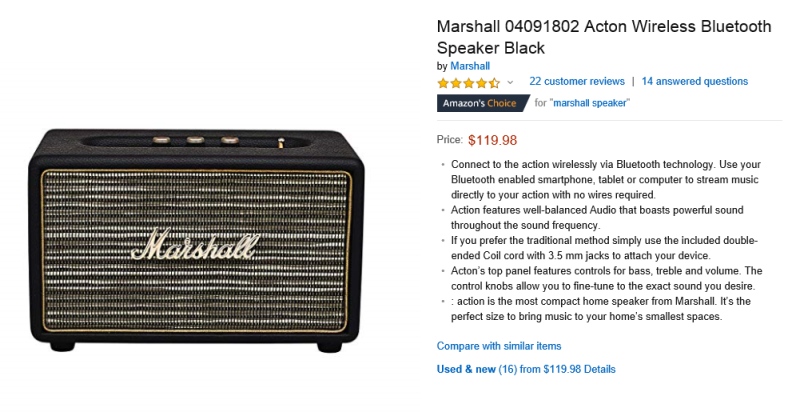
Task: Open the "marshall speaker" search link
Action: click(x=590, y=103)
